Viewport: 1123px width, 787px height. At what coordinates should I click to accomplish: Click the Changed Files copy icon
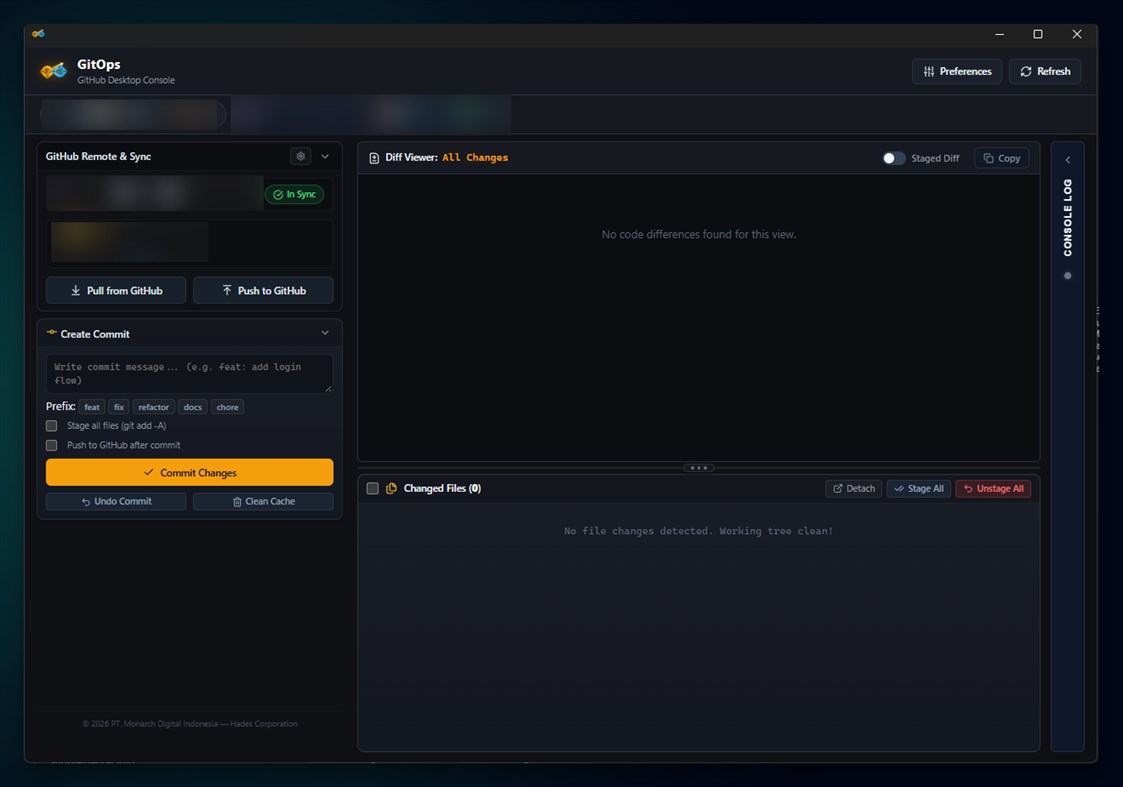pos(391,488)
